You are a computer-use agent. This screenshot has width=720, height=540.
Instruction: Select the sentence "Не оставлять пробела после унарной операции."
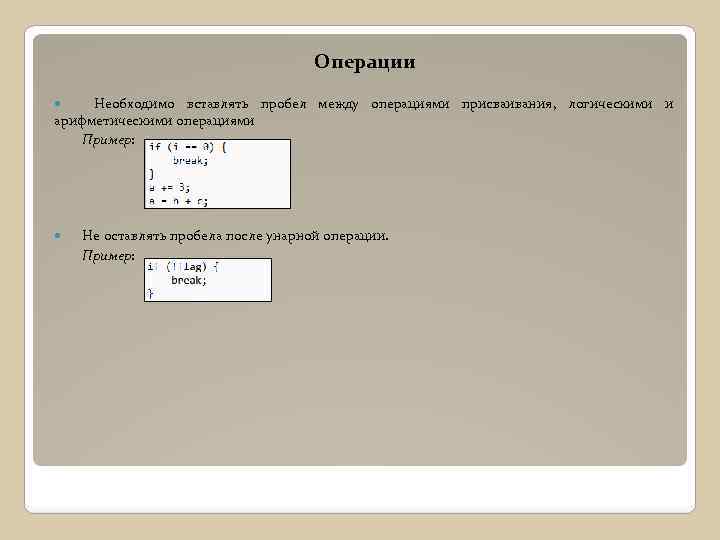click(235, 236)
